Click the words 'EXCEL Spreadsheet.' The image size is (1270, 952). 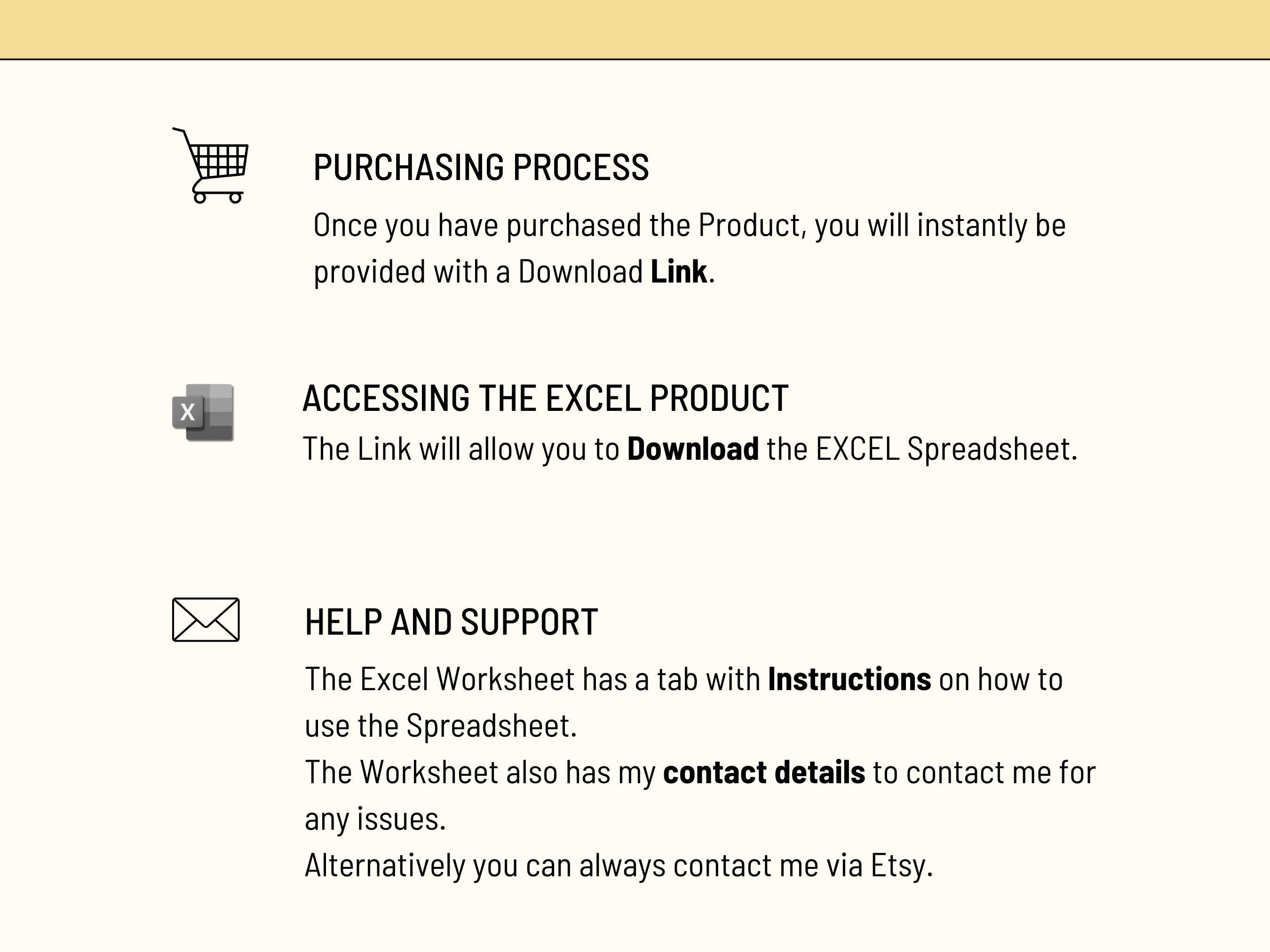click(946, 449)
